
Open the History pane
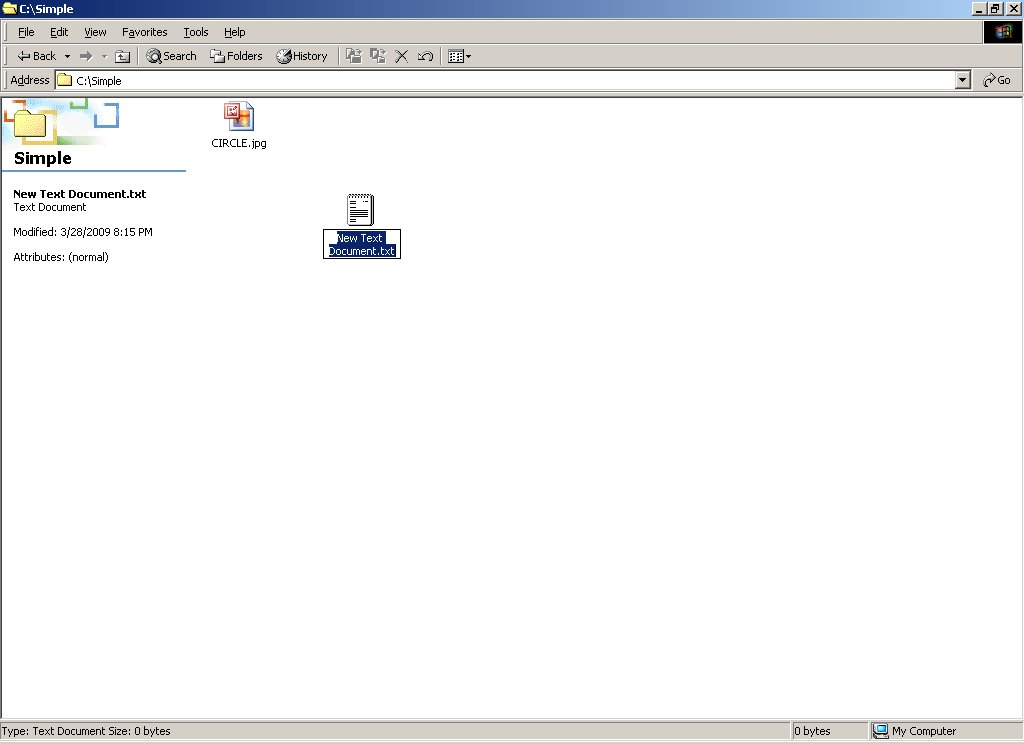302,56
